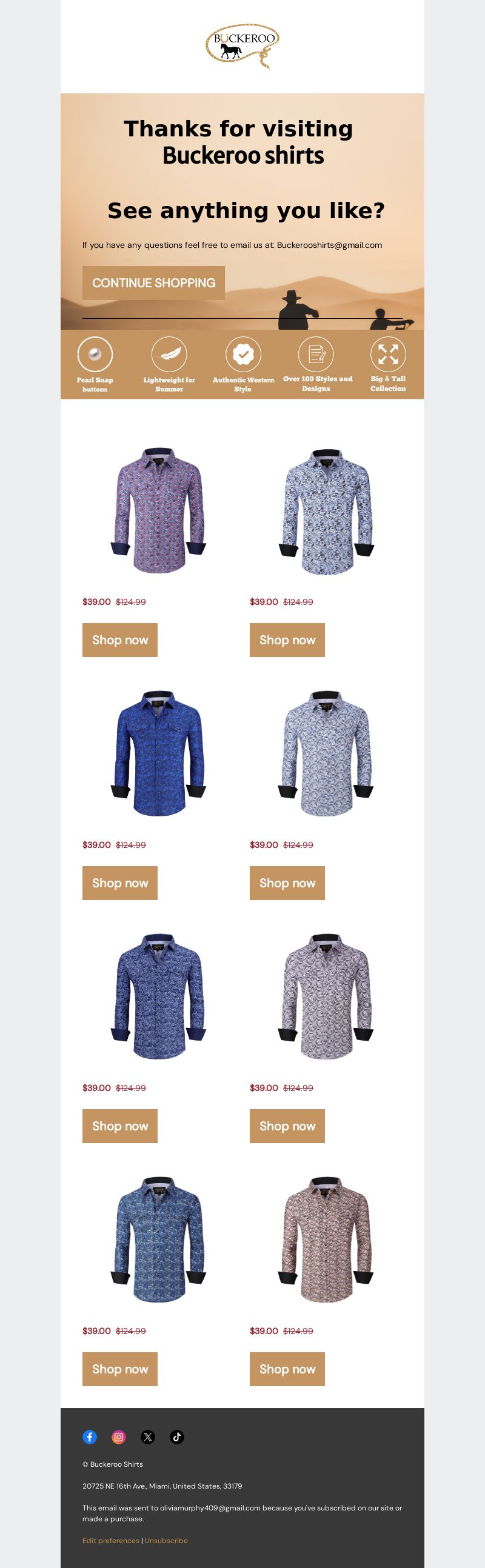Image resolution: width=485 pixels, height=1568 pixels.
Task: Open the TikTok icon in footer
Action: [177, 1436]
